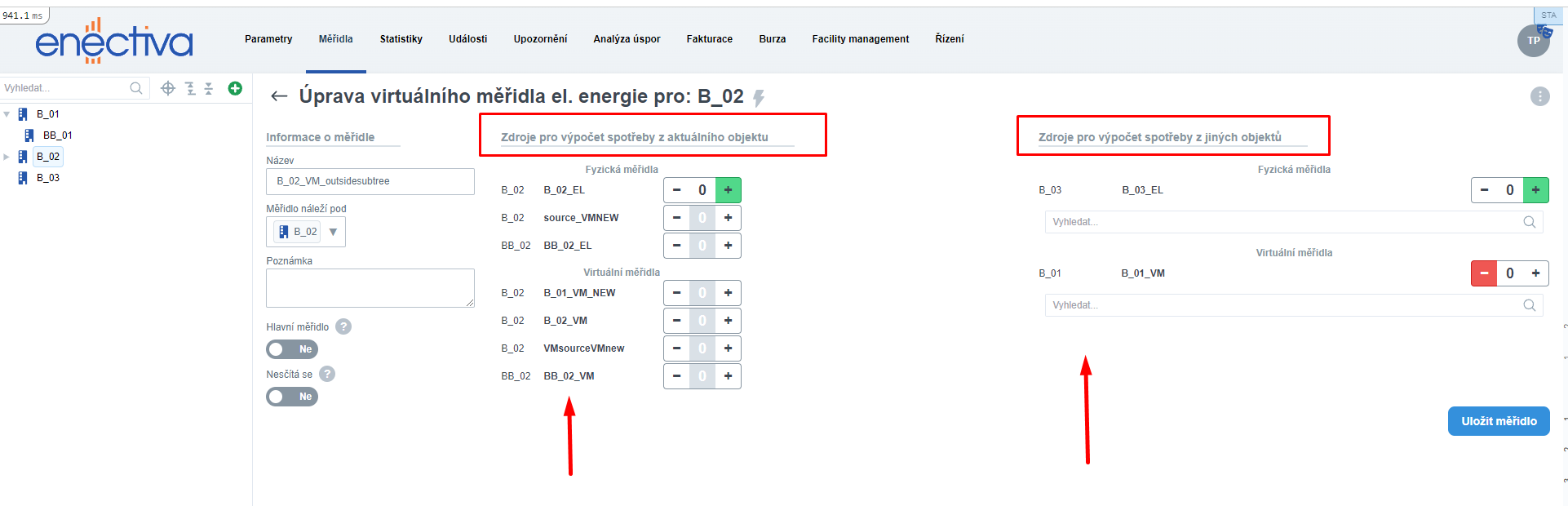Toggle the Hlavní měřidlo switch
The image size is (1568, 506).
click(291, 349)
